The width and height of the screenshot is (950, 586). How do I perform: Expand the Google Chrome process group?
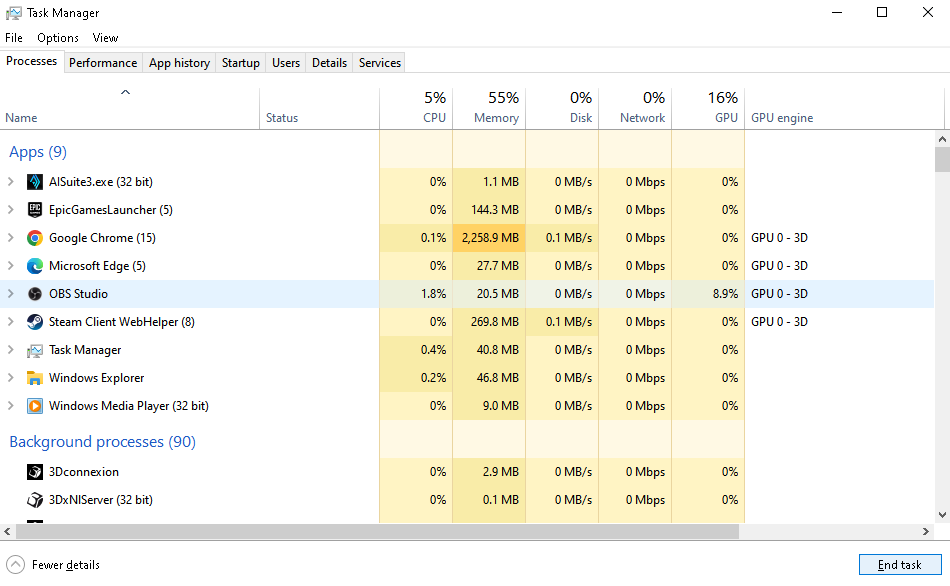[10, 238]
